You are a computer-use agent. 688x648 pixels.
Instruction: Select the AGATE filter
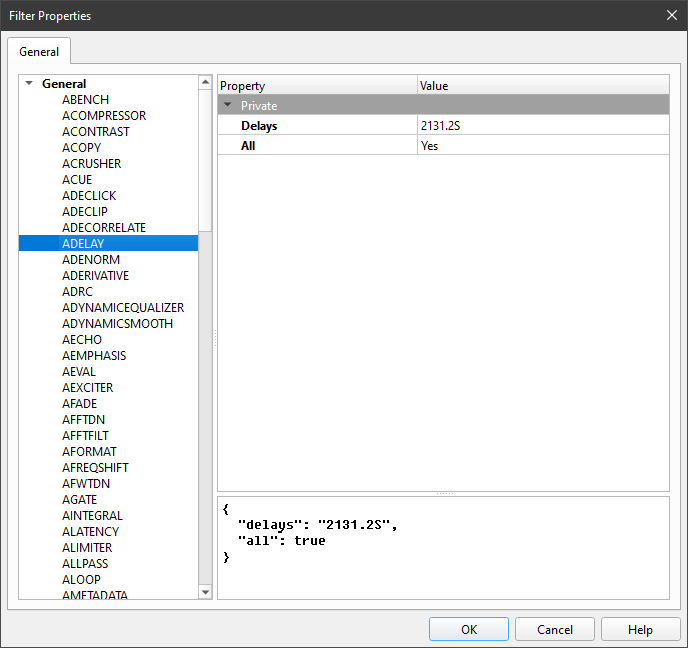[80, 500]
